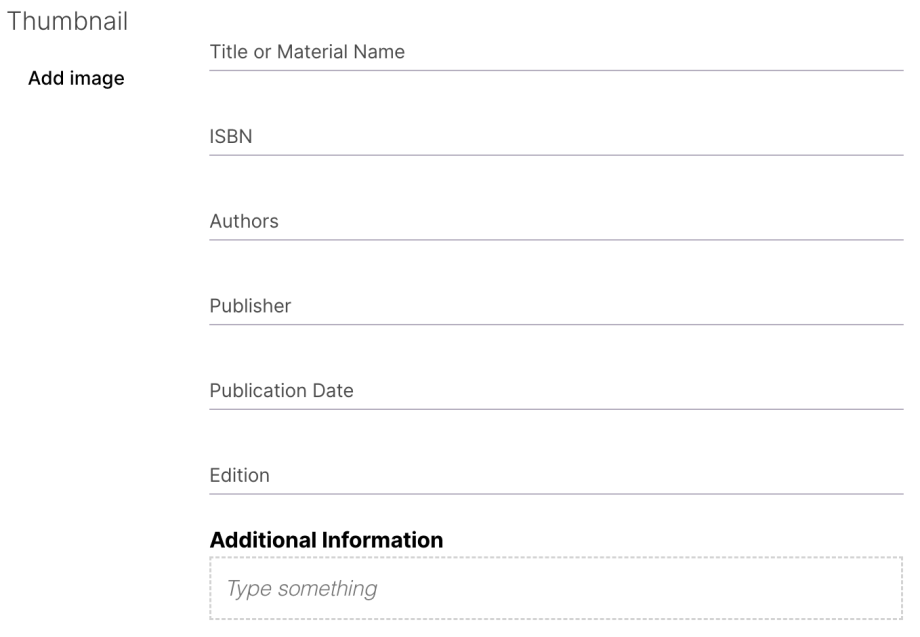This screenshot has width=920, height=637.
Task: Click the ISBN label text
Action: point(230,137)
